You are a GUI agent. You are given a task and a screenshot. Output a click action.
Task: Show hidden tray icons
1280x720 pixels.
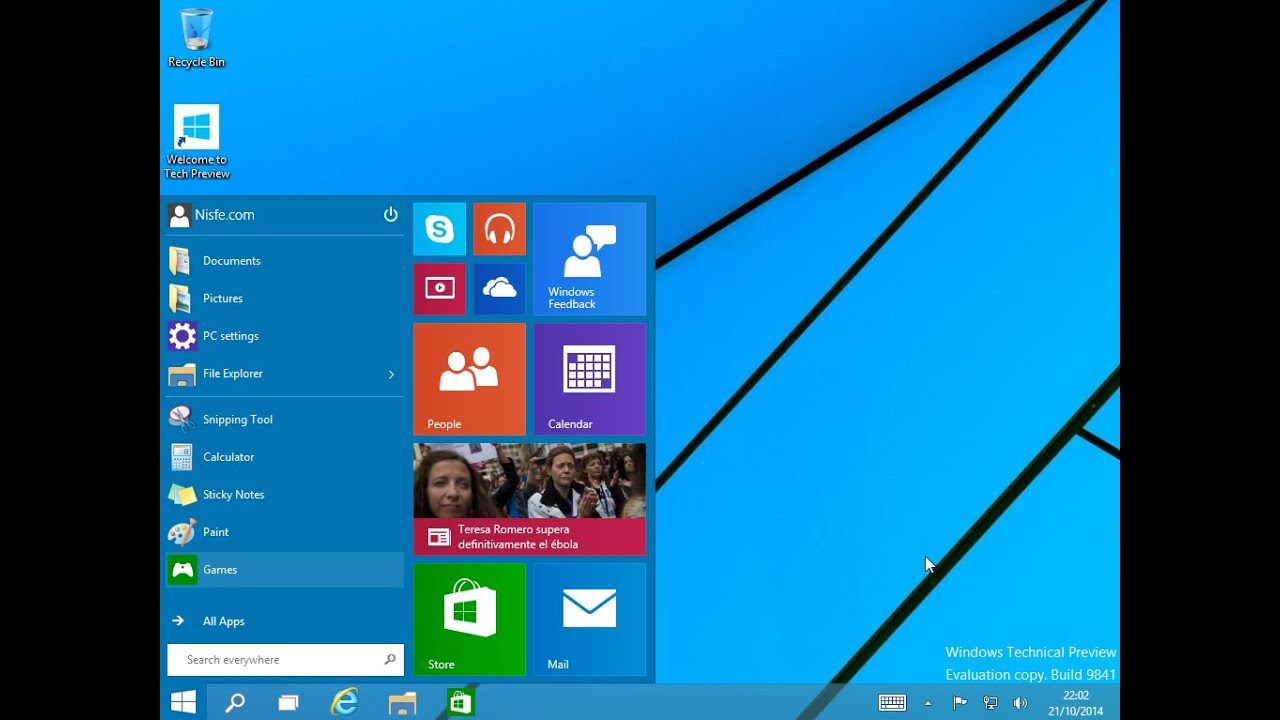928,703
